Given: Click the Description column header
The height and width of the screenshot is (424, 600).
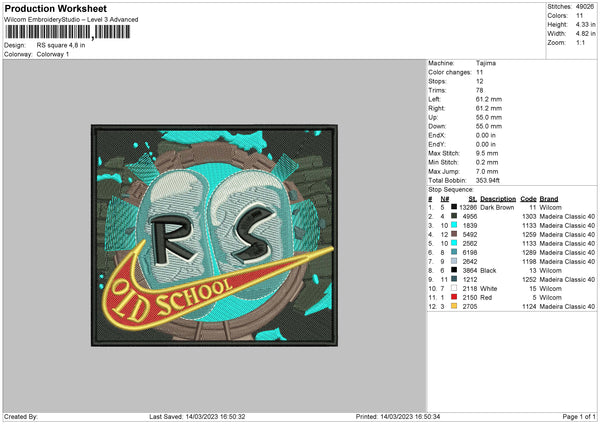Looking at the screenshot, I should click(498, 199).
